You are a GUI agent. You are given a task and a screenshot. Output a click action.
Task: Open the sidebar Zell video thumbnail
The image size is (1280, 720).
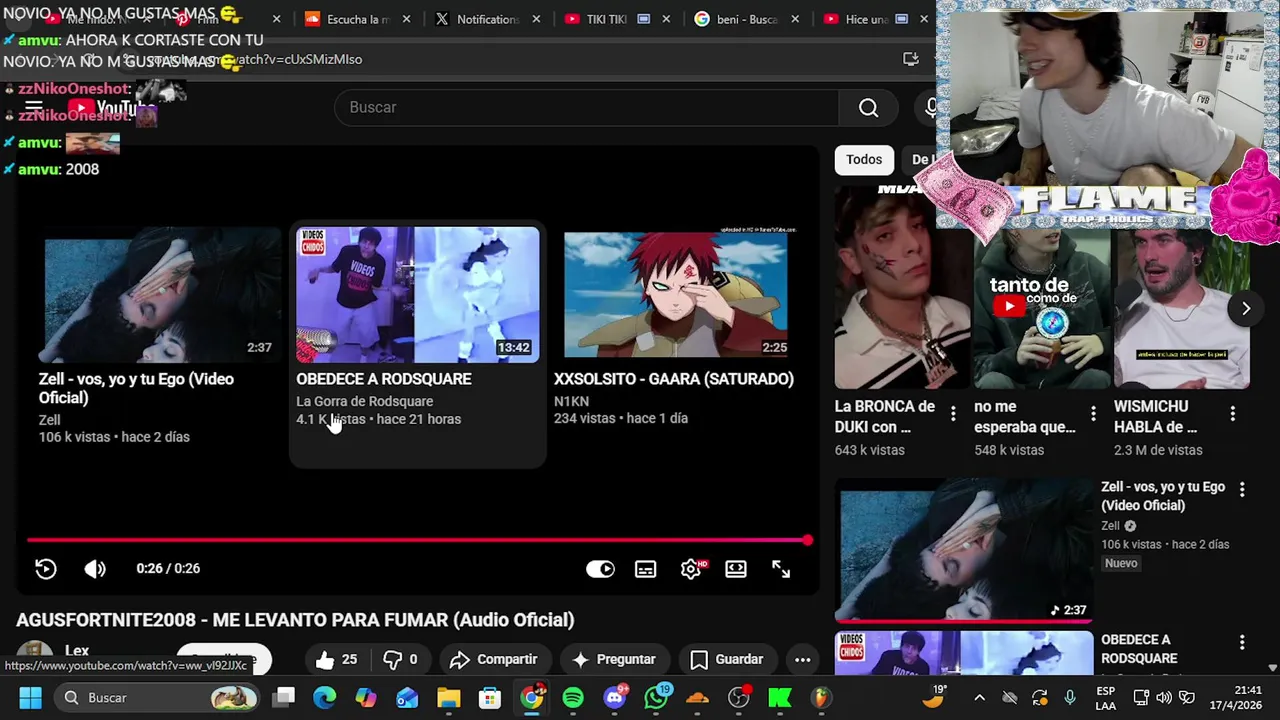[x=964, y=551]
